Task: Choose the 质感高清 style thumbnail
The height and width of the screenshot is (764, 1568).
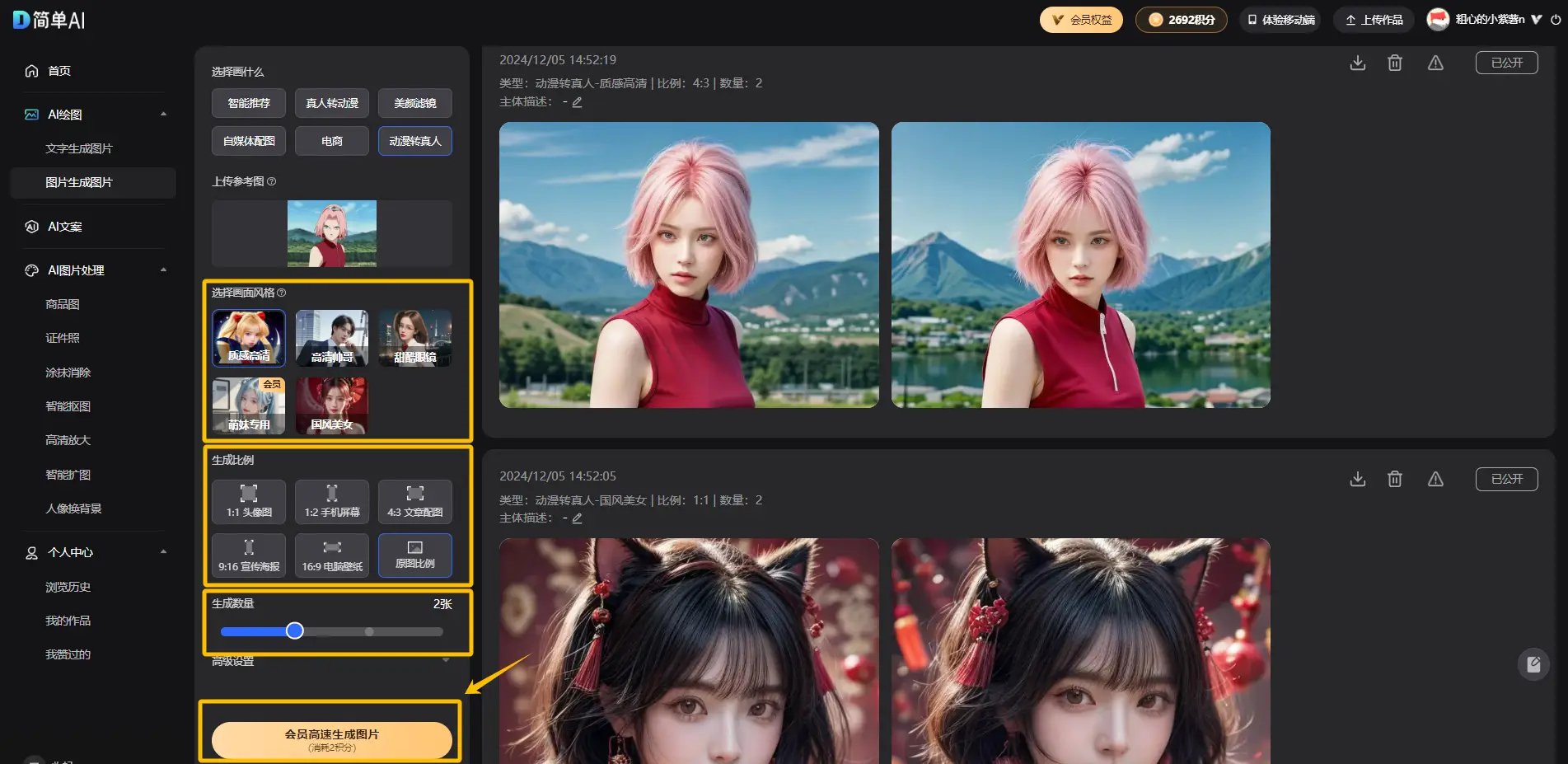Action: click(249, 338)
